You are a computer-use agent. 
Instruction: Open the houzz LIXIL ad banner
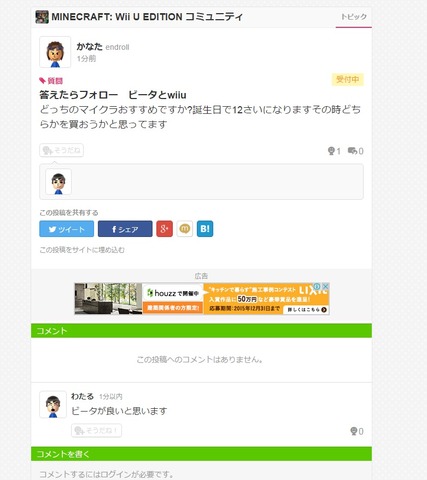(202, 299)
